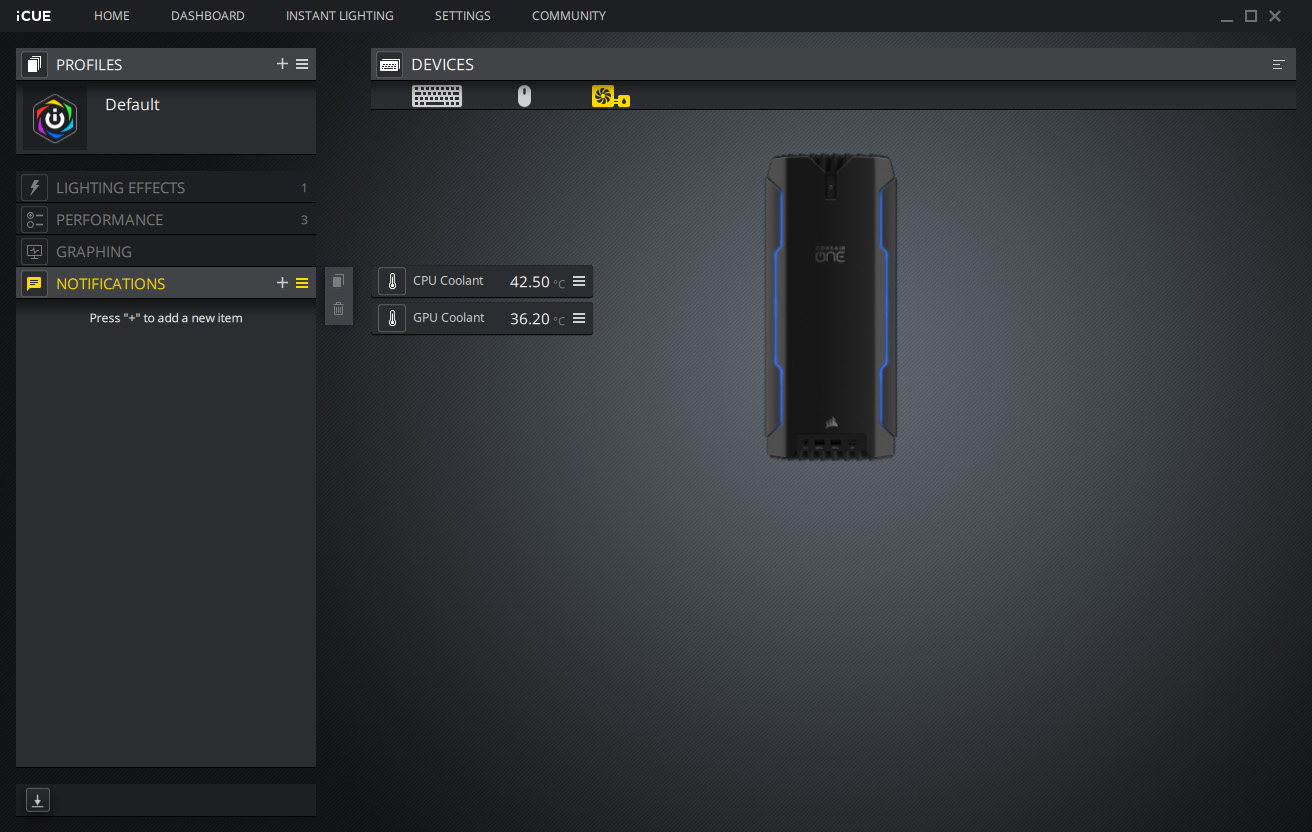This screenshot has width=1312, height=832.
Task: Add a new profile with plus
Action: 282,64
